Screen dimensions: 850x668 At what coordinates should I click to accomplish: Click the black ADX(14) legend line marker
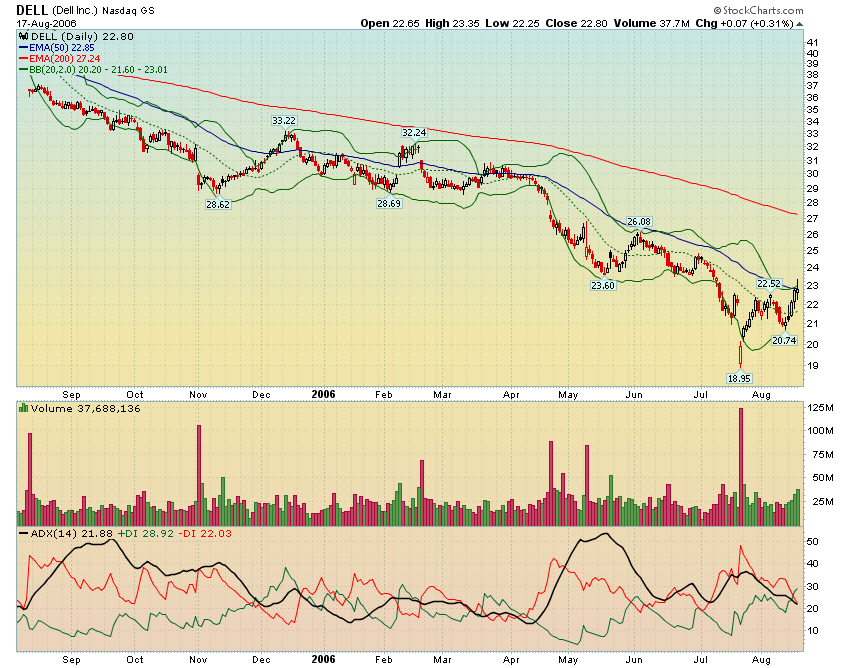click(x=23, y=534)
